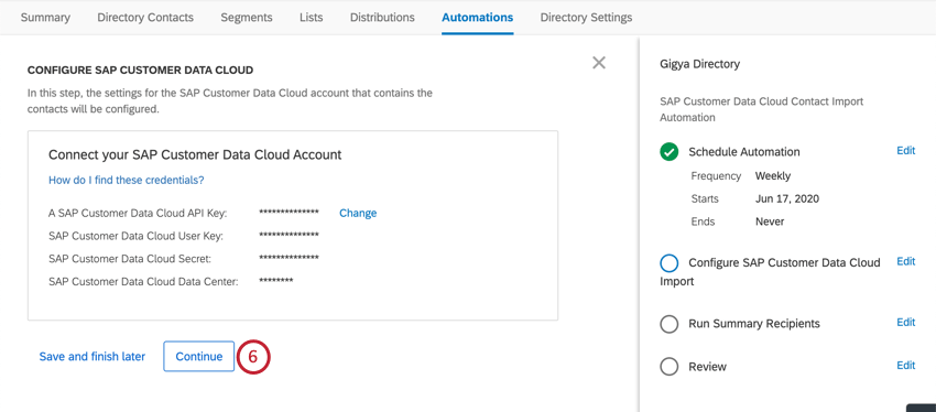Viewport: 936px width, 412px height.
Task: Close the configure panel with the X icon
Action: pyautogui.click(x=599, y=63)
